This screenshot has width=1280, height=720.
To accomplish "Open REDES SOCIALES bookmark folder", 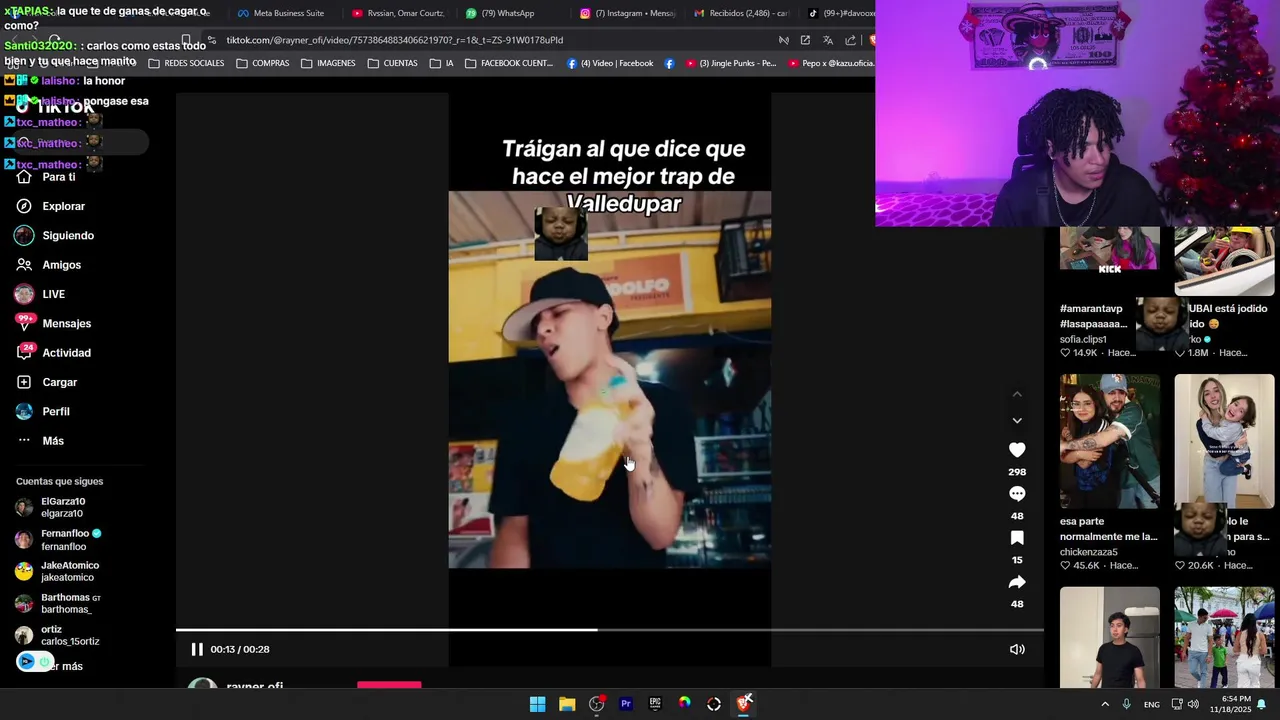I will click(x=186, y=63).
